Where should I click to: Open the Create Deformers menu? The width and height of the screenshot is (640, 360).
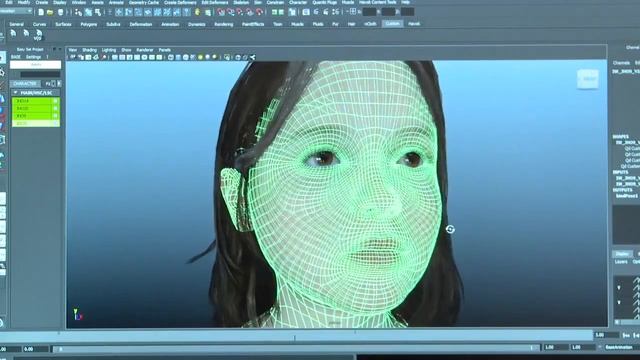pyautogui.click(x=180, y=2)
